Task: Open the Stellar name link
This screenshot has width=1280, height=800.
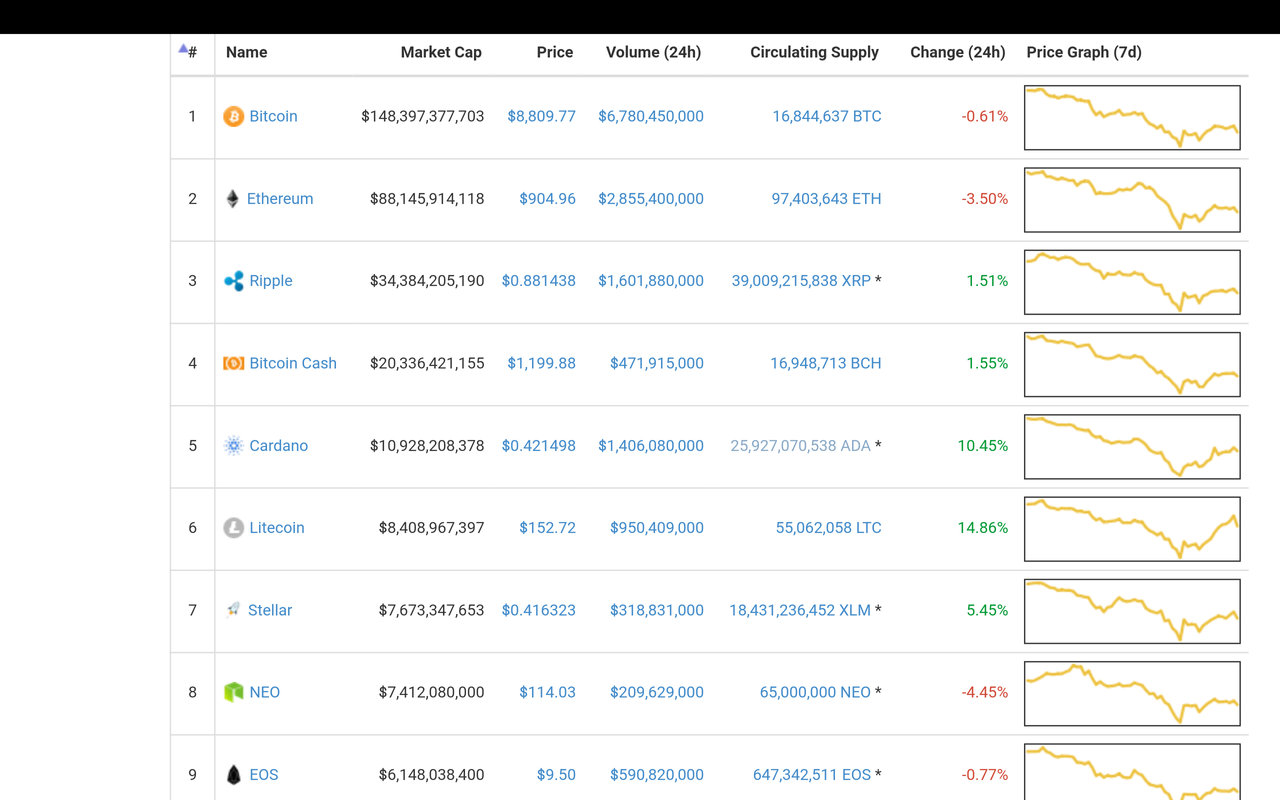Action: point(270,610)
